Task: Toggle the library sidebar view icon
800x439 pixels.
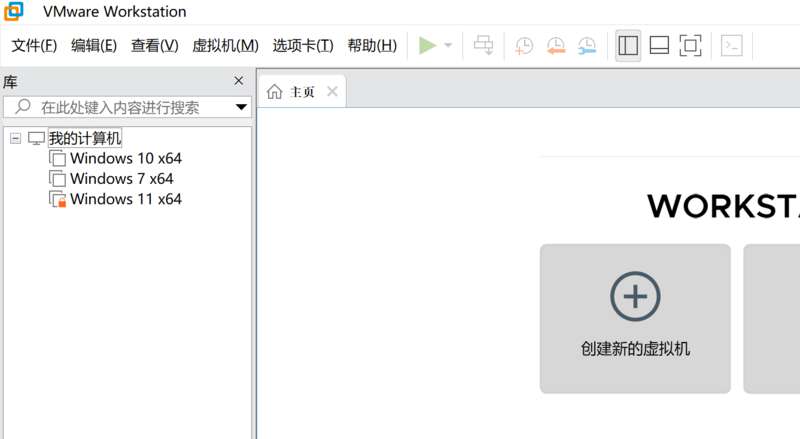Action: click(628, 45)
